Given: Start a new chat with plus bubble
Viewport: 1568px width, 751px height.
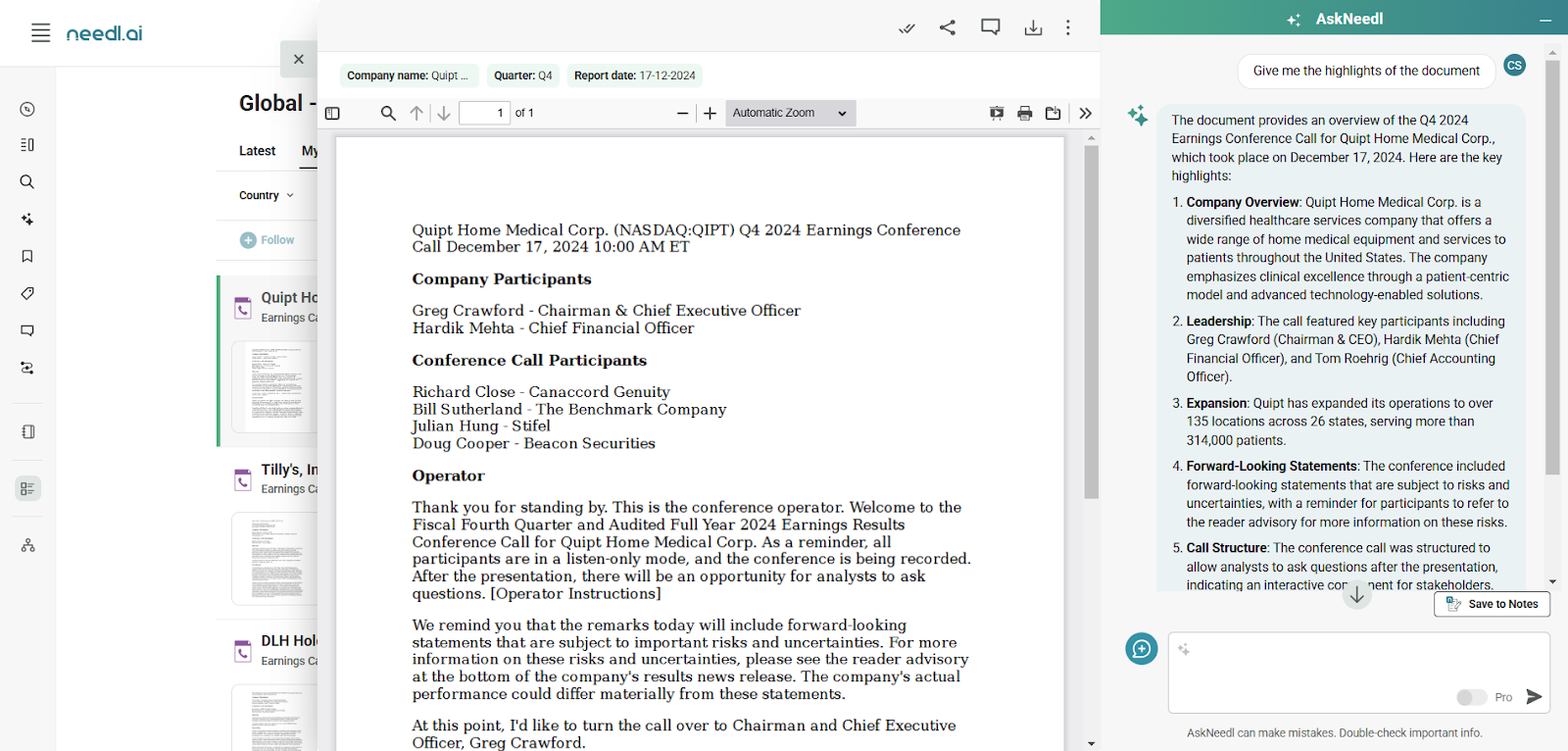Looking at the screenshot, I should pos(1142,649).
